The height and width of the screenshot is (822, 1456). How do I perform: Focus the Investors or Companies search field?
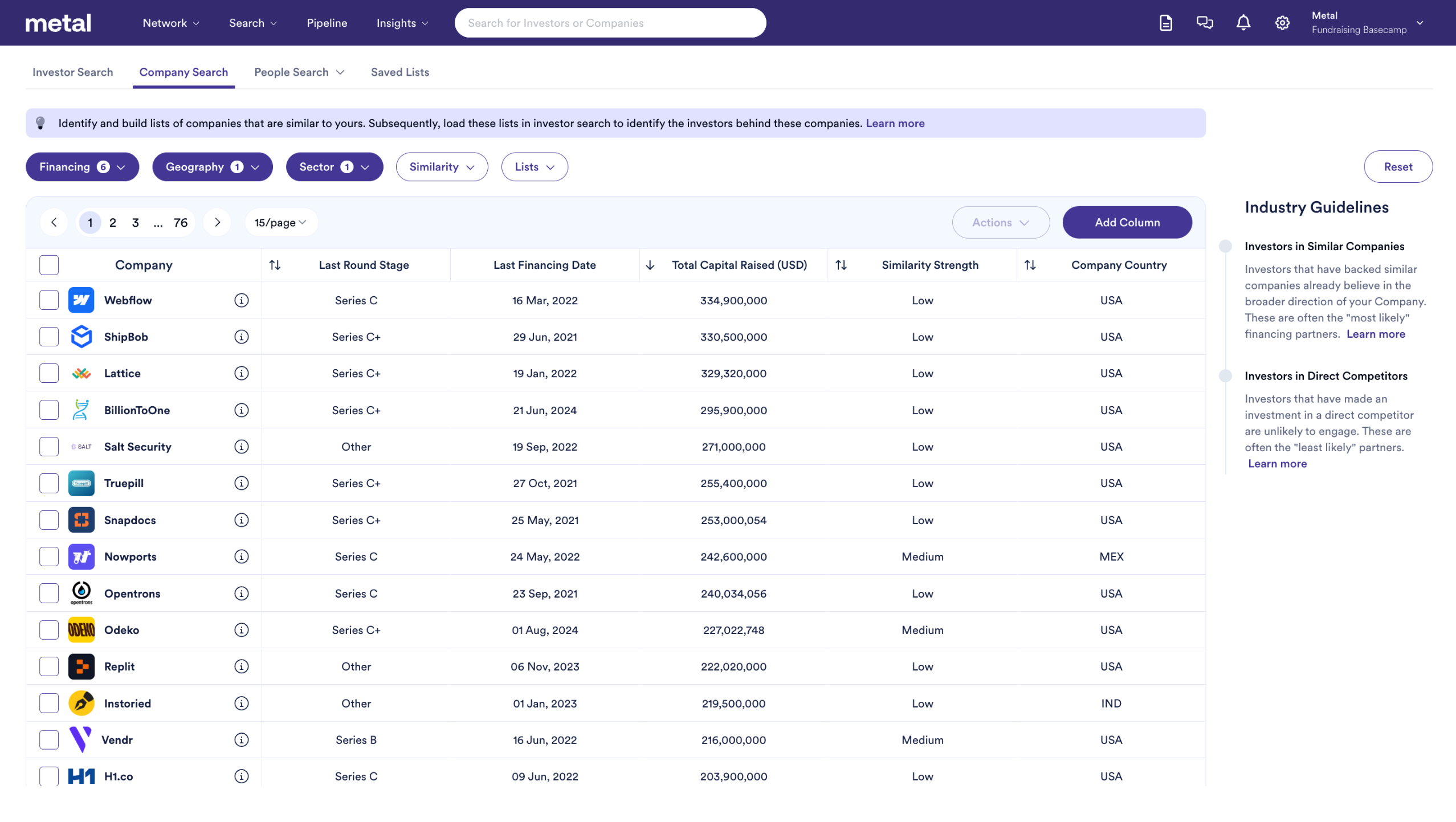point(610,23)
